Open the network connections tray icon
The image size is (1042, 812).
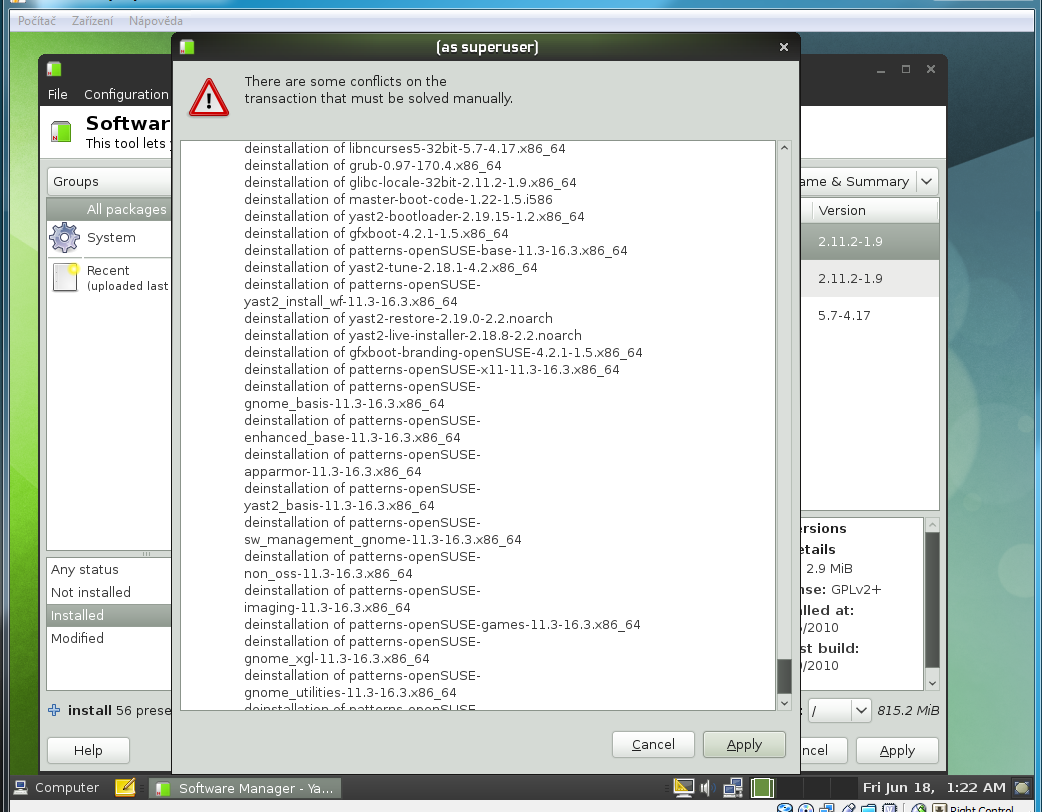click(x=733, y=788)
